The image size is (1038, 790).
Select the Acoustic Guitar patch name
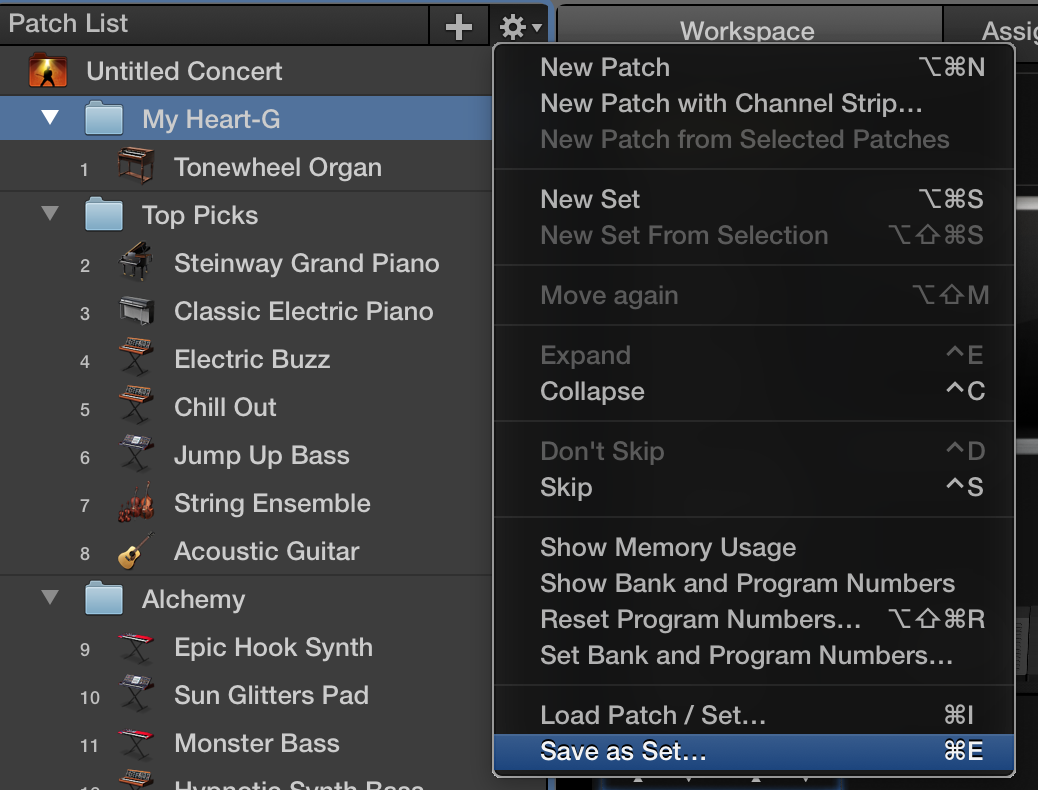tap(267, 551)
